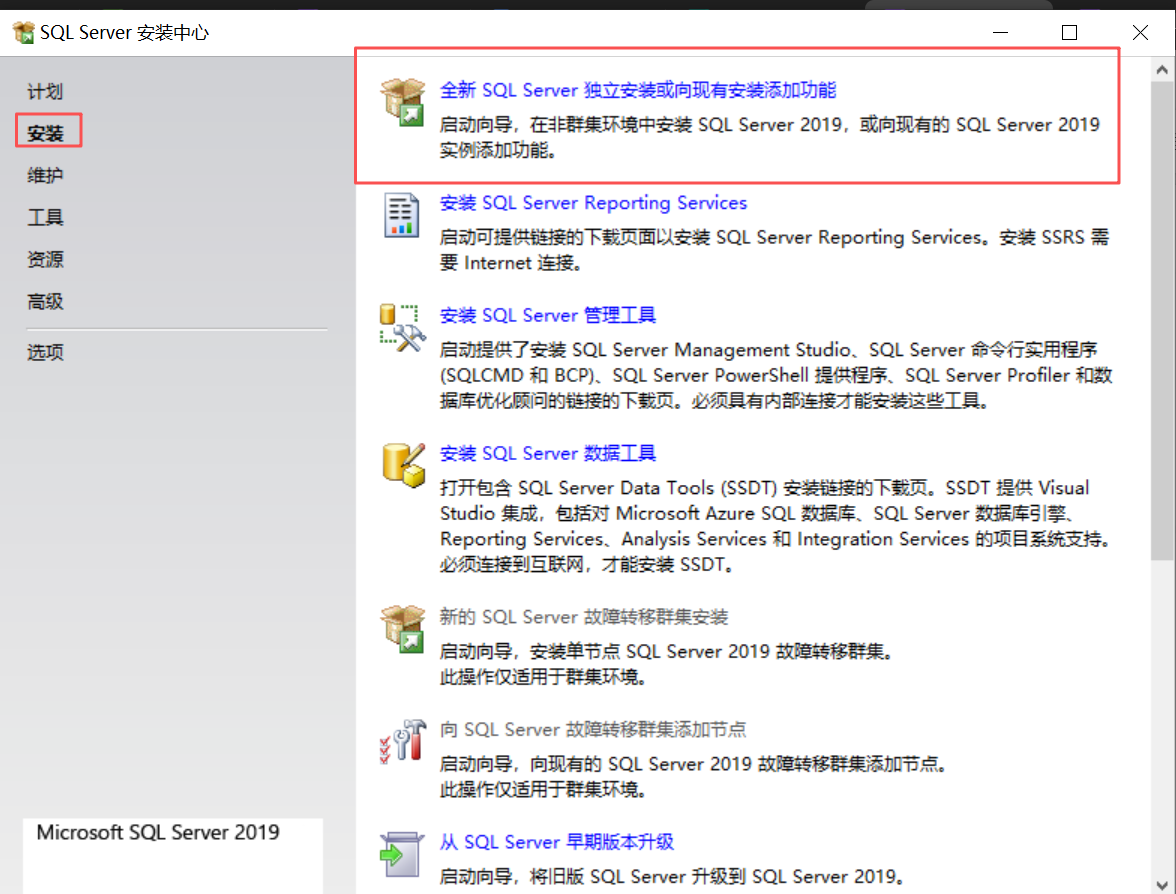The width and height of the screenshot is (1176, 894).
Task: Click the SQL Server data tools cylinder icon
Action: pos(404,465)
